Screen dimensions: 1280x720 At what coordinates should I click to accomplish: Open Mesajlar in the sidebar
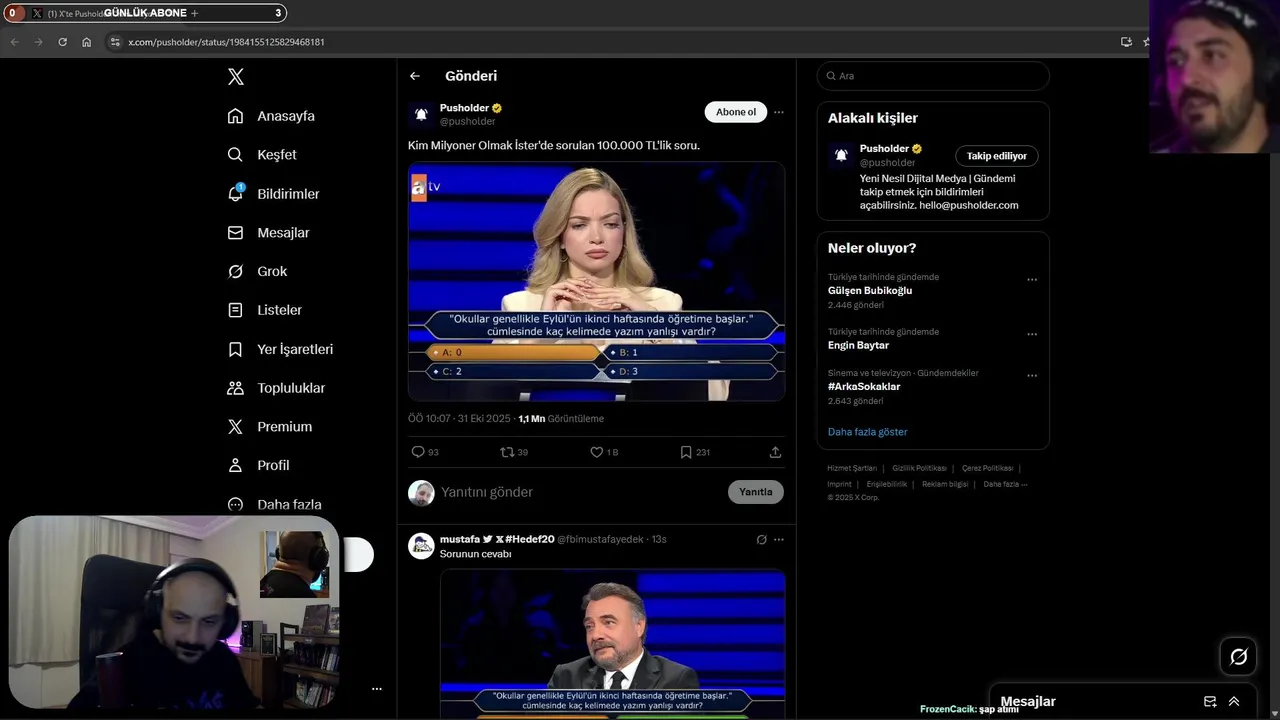pyautogui.click(x=268, y=233)
